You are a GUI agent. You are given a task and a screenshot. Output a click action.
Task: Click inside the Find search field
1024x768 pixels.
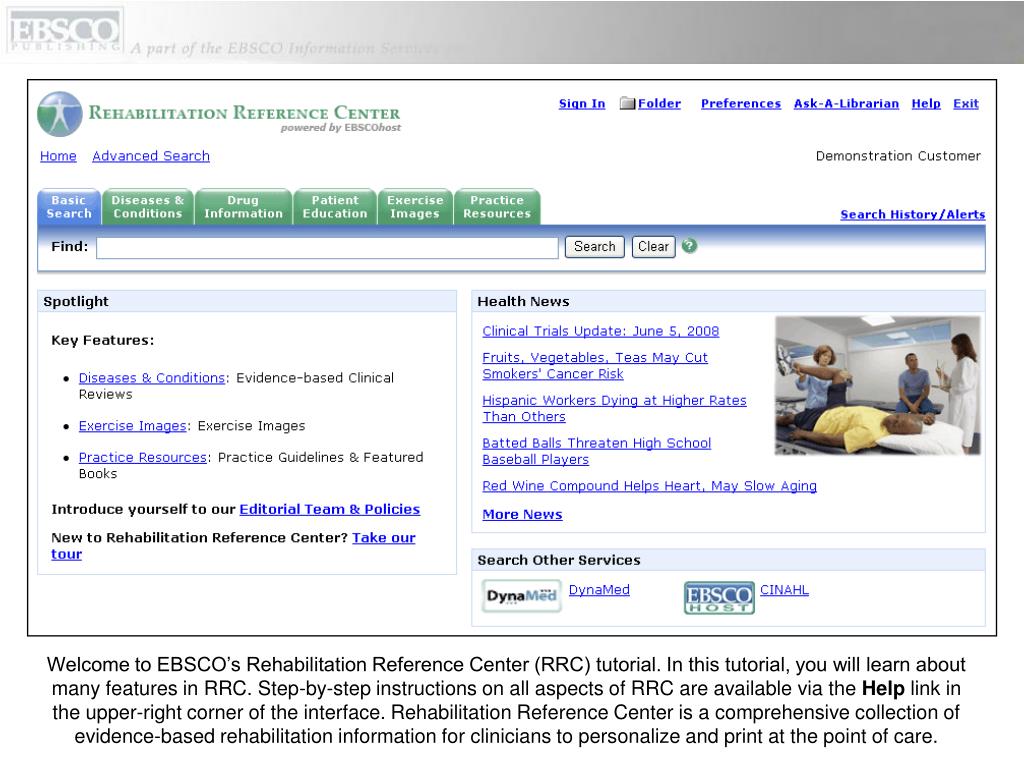coord(327,246)
